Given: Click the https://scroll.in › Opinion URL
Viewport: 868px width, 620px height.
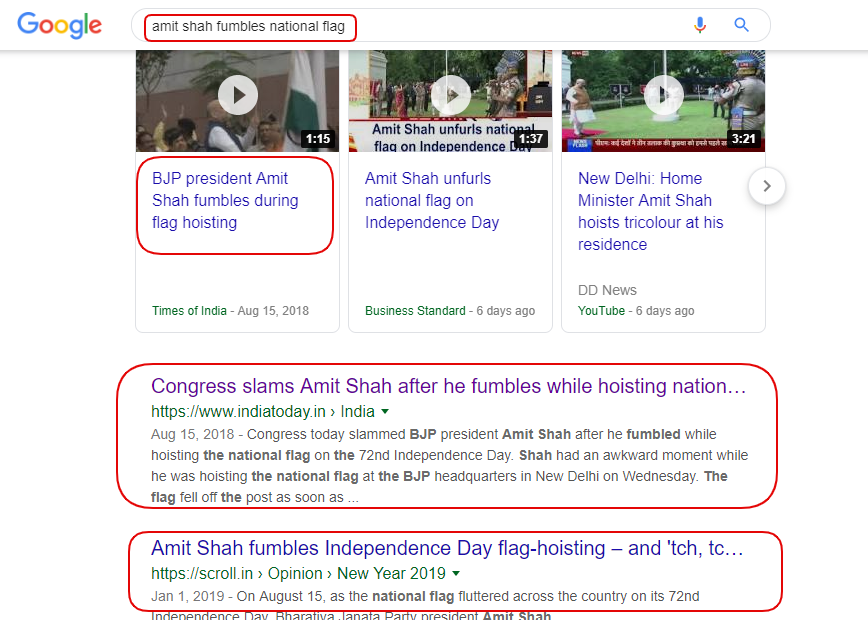Looking at the screenshot, I should pyautogui.click(x=298, y=574).
